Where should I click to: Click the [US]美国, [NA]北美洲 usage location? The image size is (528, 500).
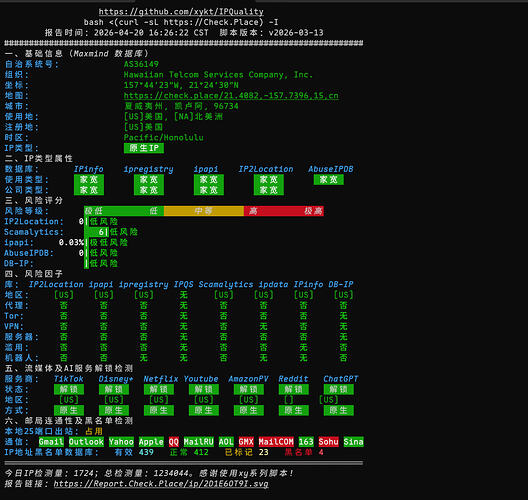pos(173,116)
